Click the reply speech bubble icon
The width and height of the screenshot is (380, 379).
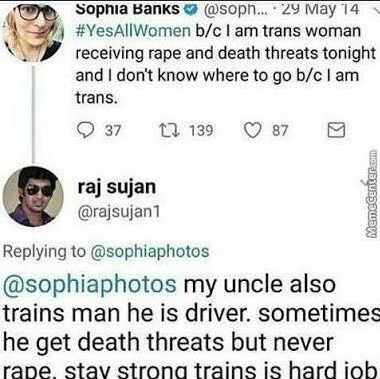point(86,130)
